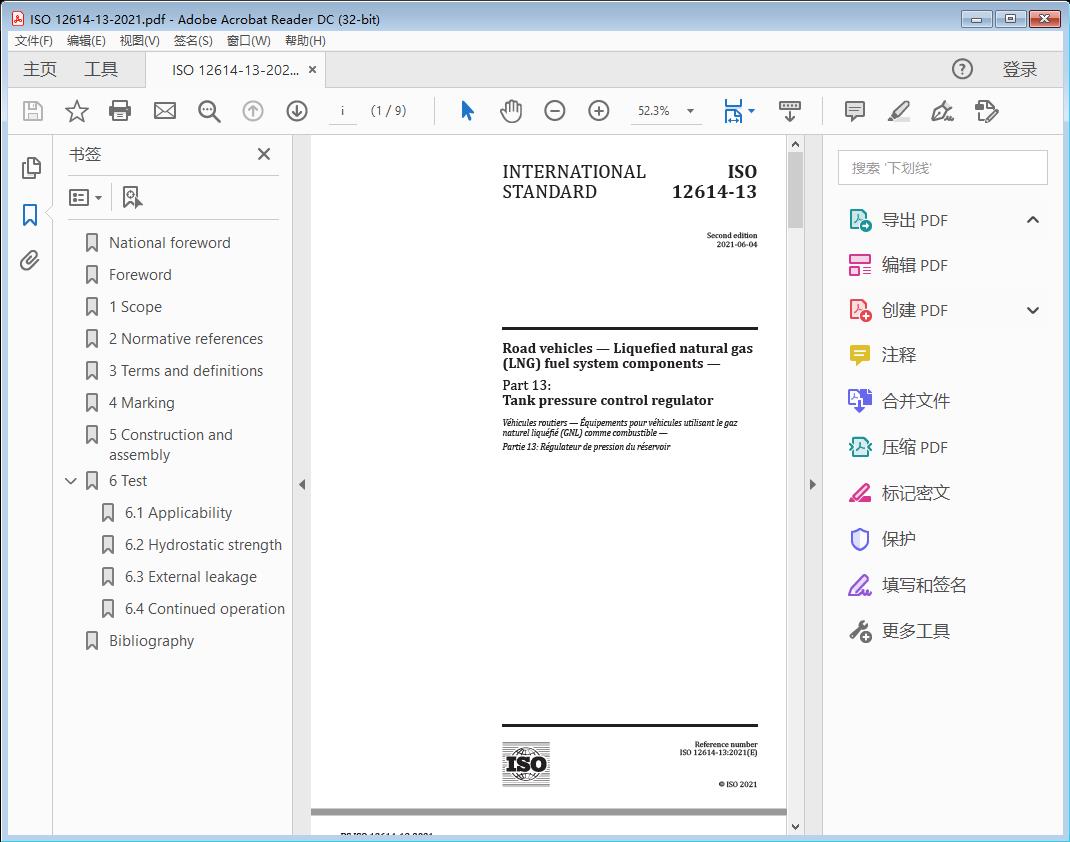Zoom out with the minus icon
1070x842 pixels.
[555, 111]
